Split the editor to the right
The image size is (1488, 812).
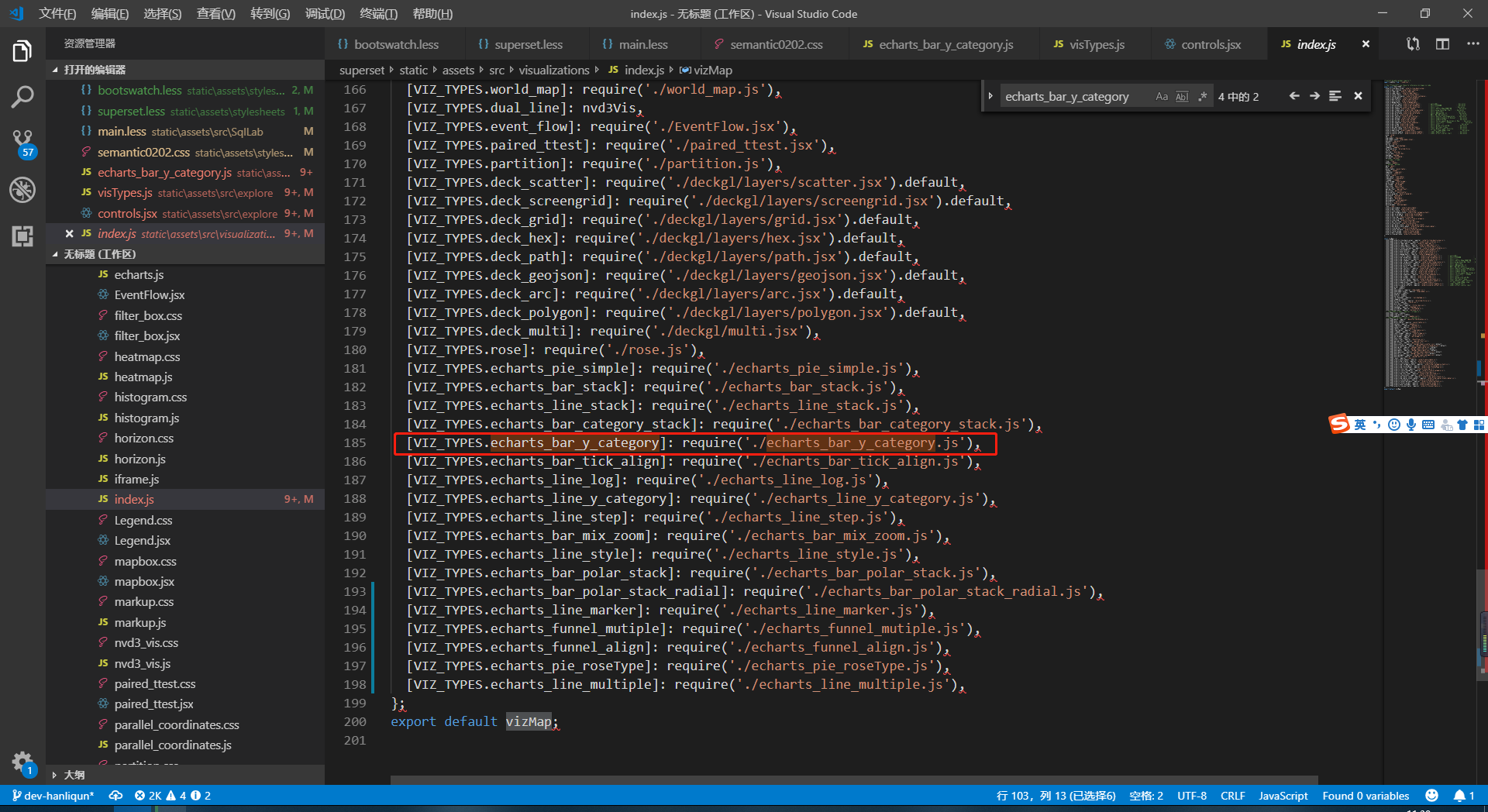click(x=1442, y=44)
